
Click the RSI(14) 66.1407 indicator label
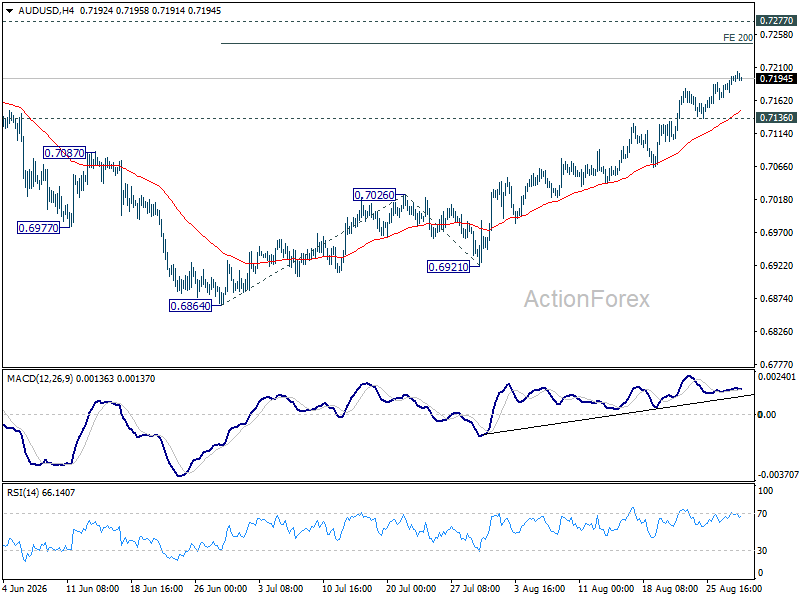pos(41,493)
